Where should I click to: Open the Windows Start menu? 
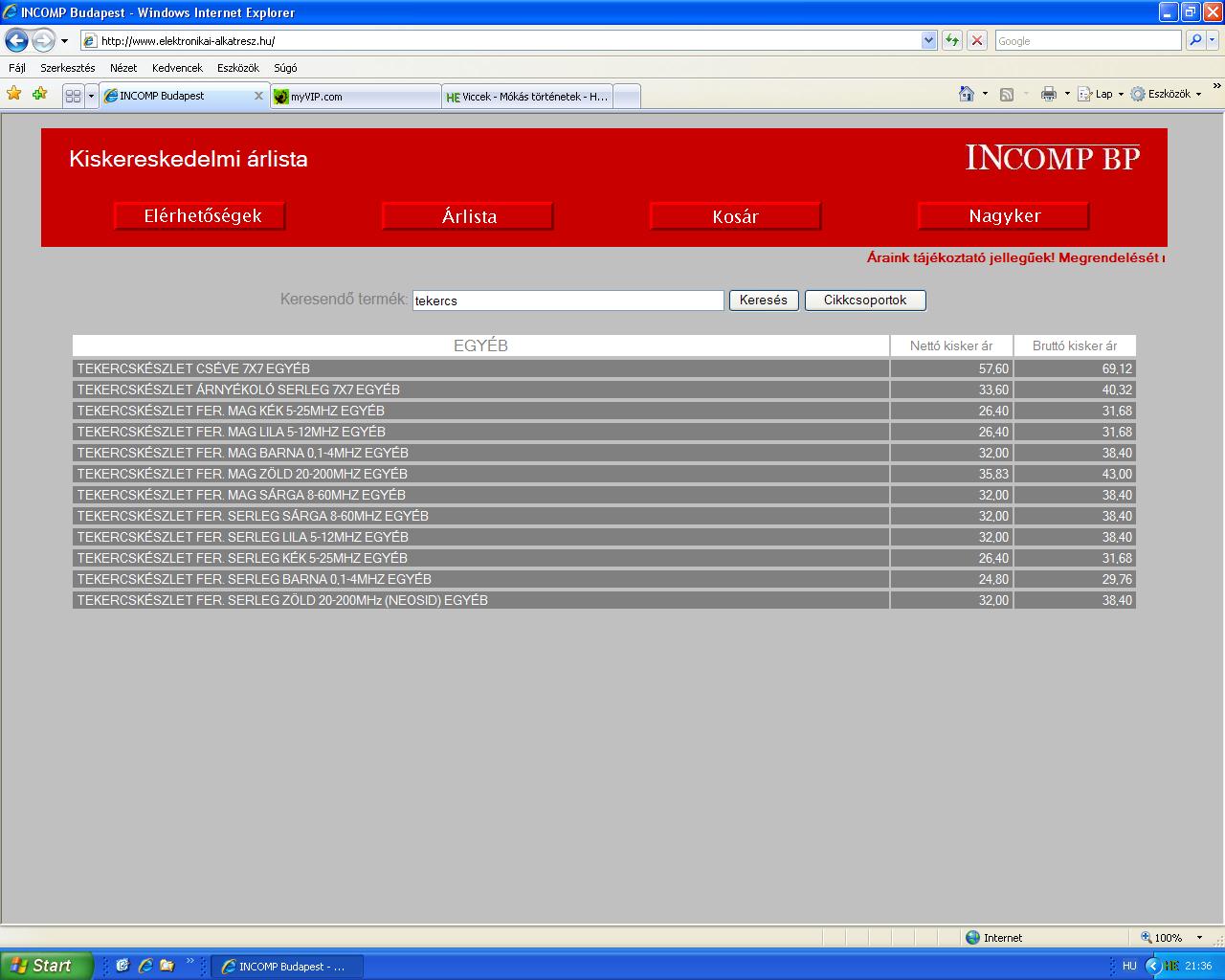[47, 966]
